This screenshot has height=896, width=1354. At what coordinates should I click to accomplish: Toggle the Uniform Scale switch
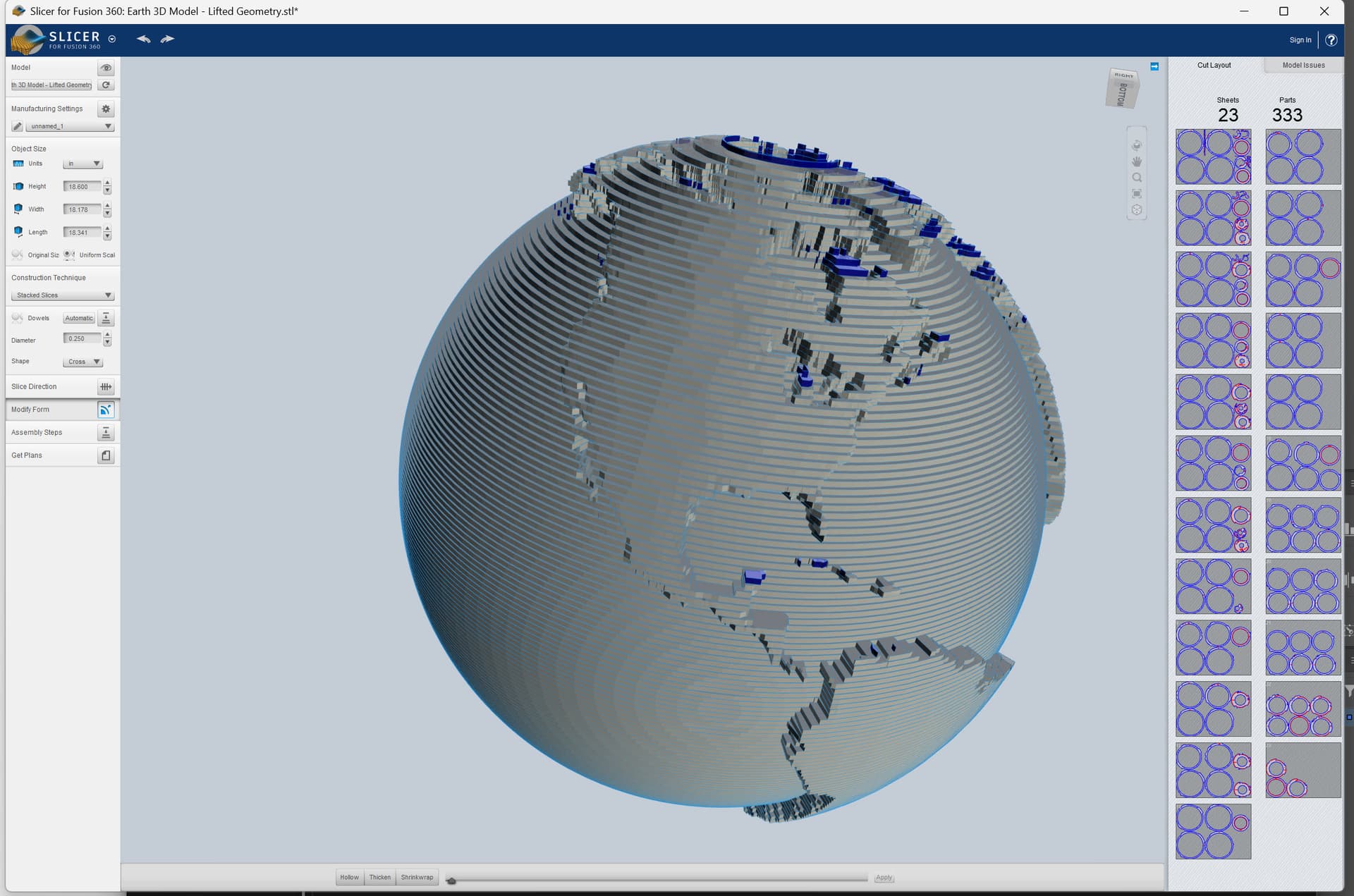coord(69,254)
